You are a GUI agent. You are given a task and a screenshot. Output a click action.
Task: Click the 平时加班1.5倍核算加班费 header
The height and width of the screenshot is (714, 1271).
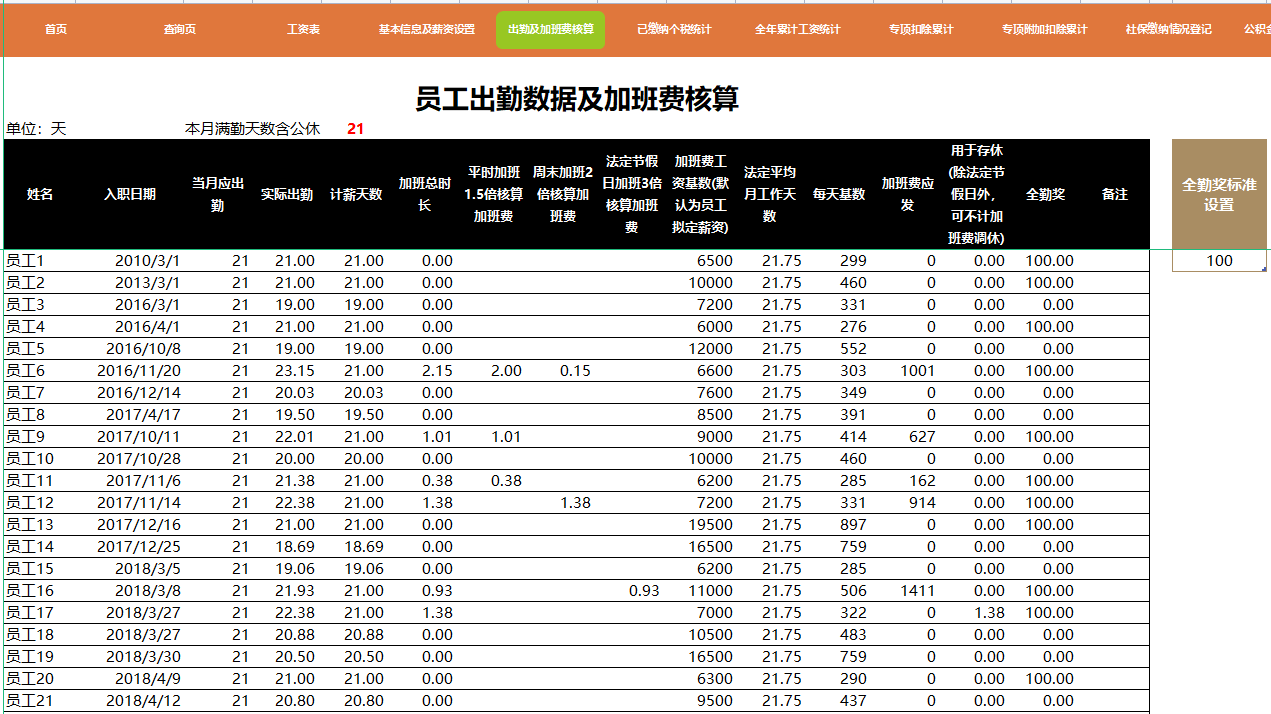493,194
